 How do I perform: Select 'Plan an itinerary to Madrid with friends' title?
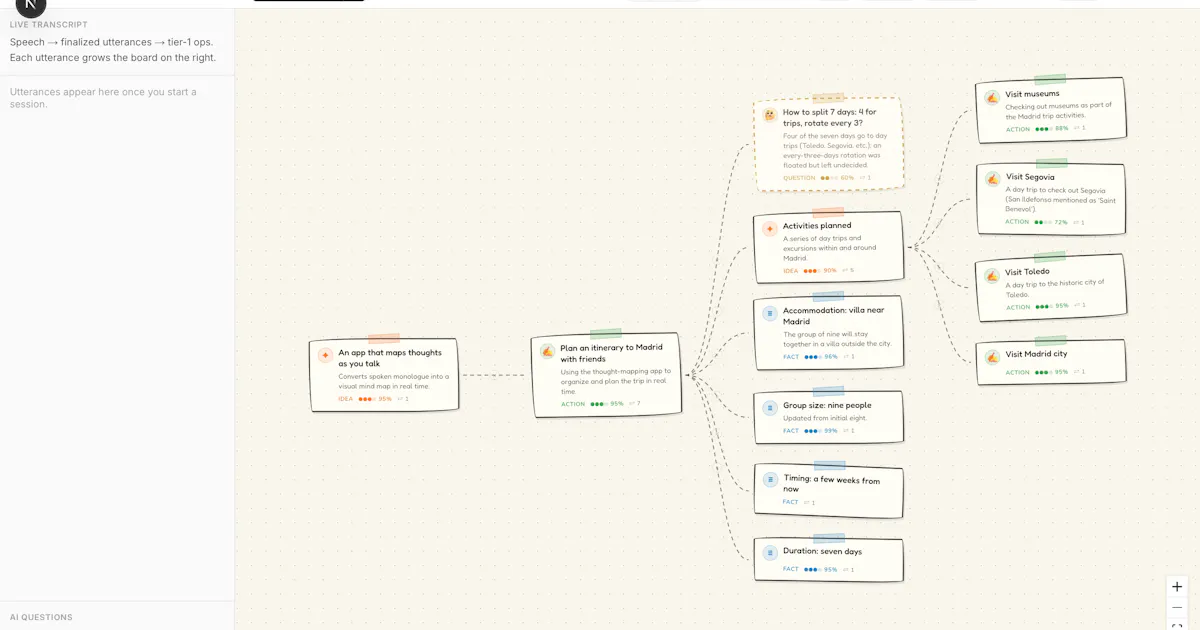point(611,353)
